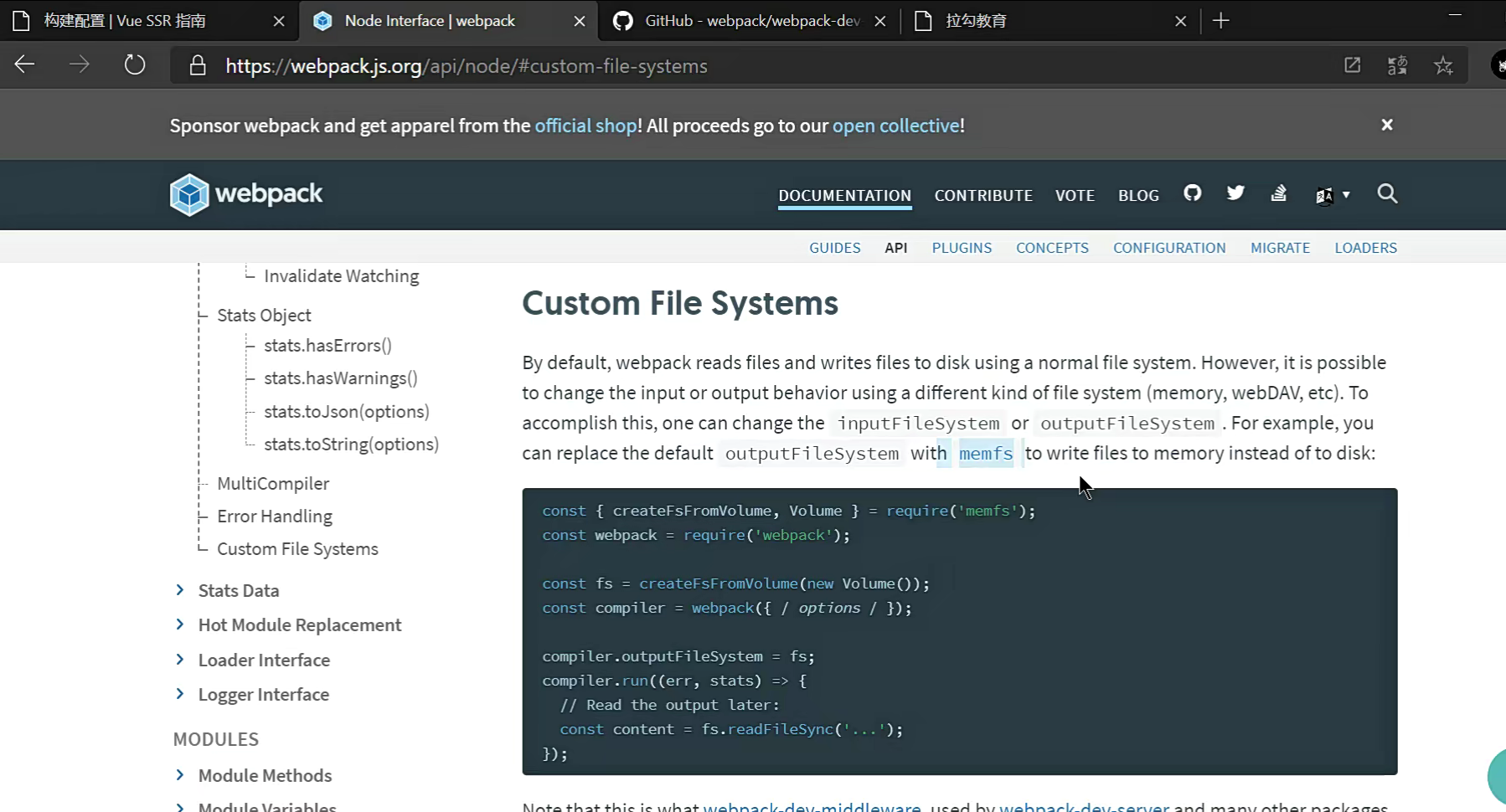The image size is (1506, 812).
Task: Dismiss the sponsor banner
Action: point(1386,125)
